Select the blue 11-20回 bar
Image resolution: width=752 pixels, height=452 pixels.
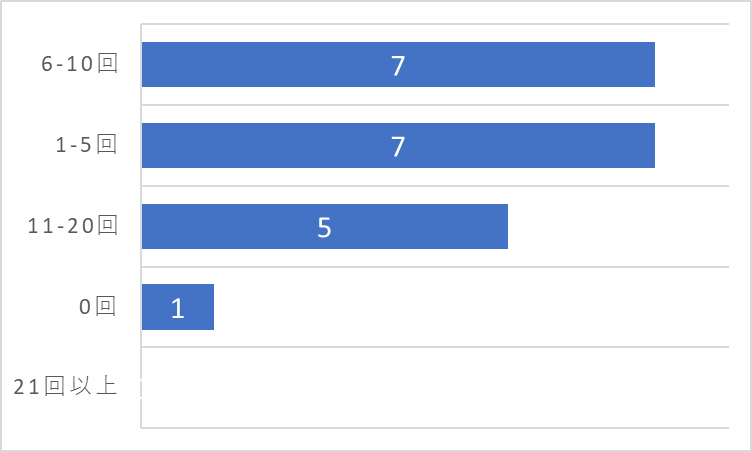coord(325,226)
